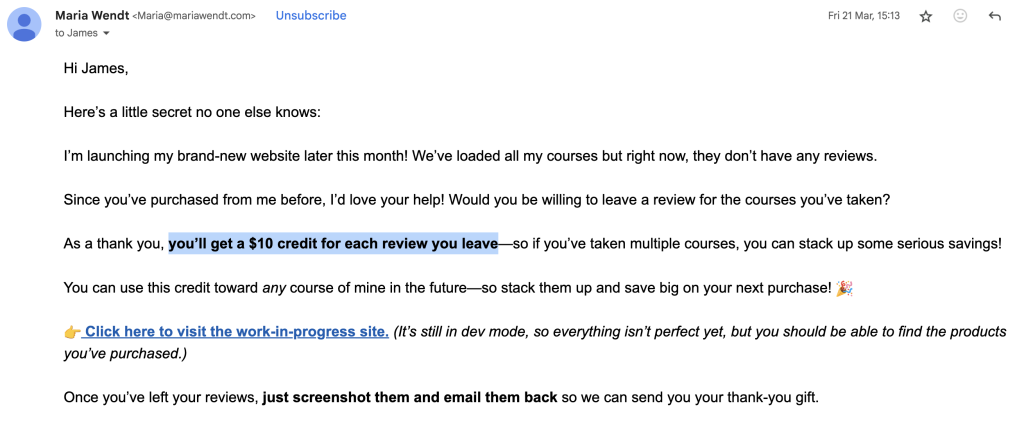Viewport: 1024px width, 428px height.
Task: Open the sender's profile avatar
Action: 24,24
